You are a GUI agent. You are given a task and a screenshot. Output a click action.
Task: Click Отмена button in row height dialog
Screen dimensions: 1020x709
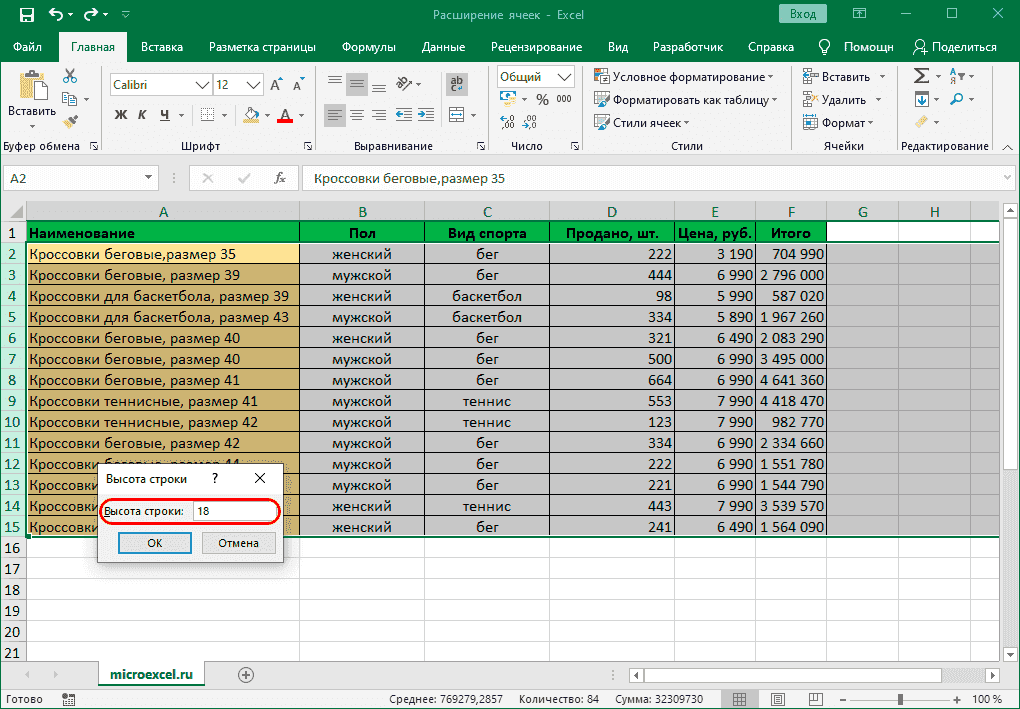click(238, 543)
